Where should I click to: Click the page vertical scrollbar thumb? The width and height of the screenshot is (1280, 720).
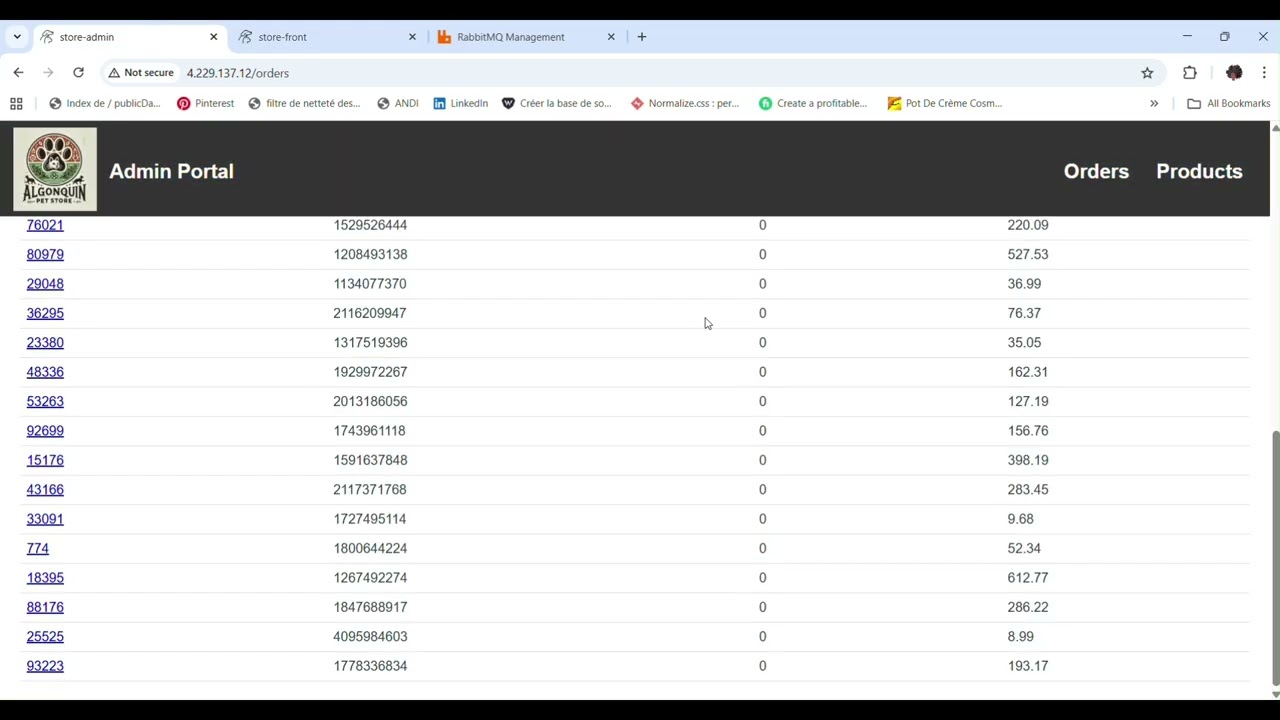(1275, 558)
